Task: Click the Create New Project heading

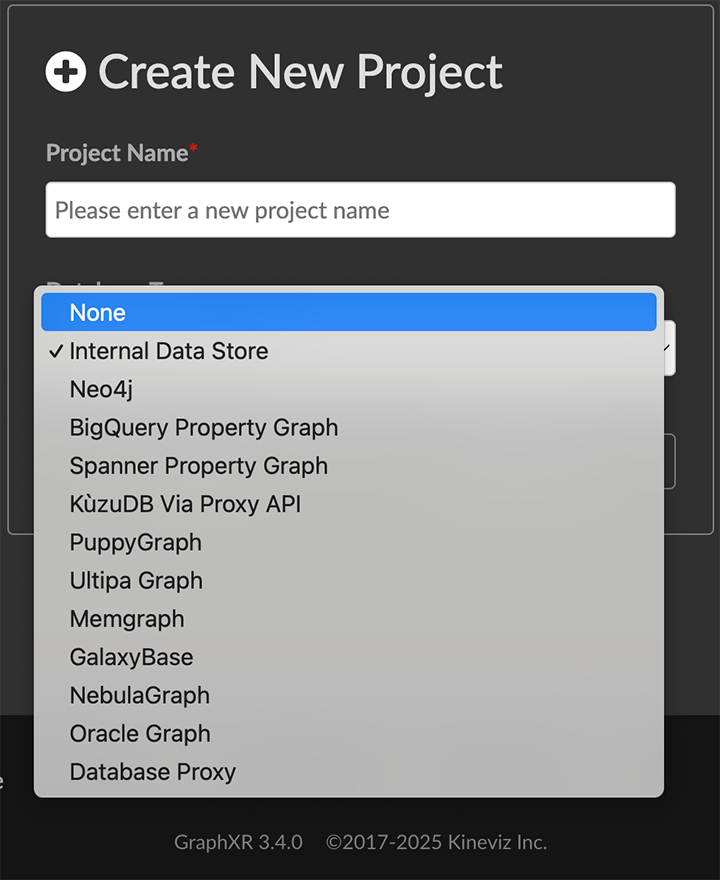Action: (300, 72)
